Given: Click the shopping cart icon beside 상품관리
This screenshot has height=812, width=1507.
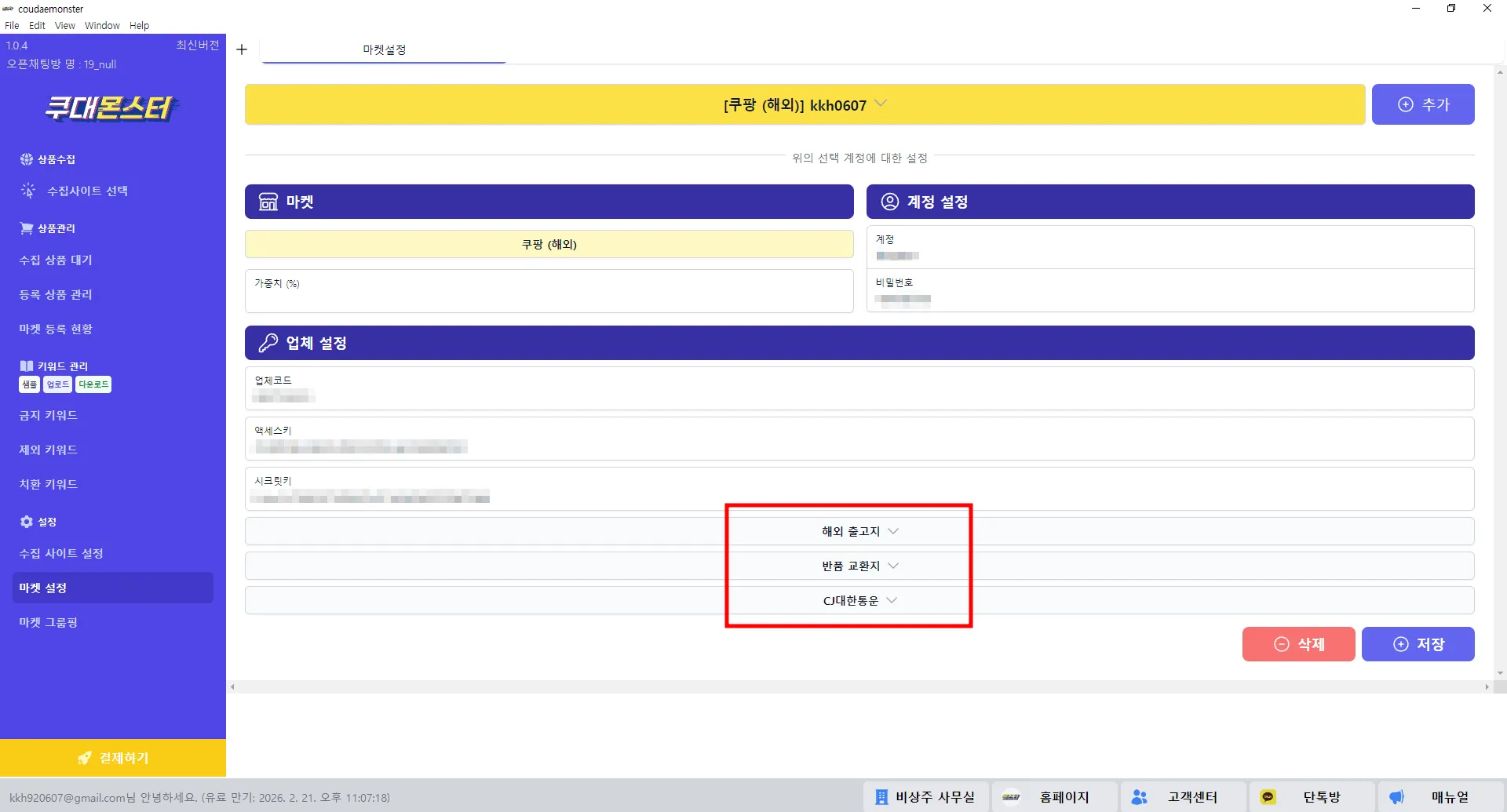Looking at the screenshot, I should click(x=27, y=228).
